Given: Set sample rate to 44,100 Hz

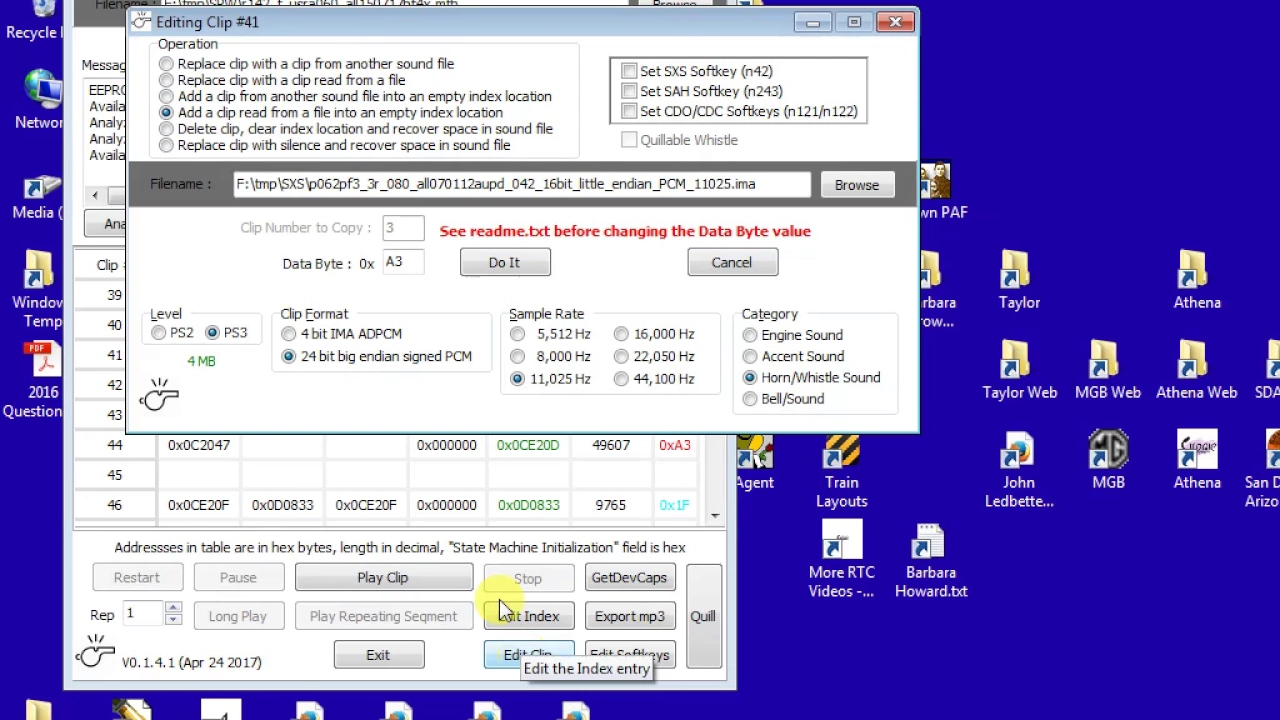Looking at the screenshot, I should [621, 379].
